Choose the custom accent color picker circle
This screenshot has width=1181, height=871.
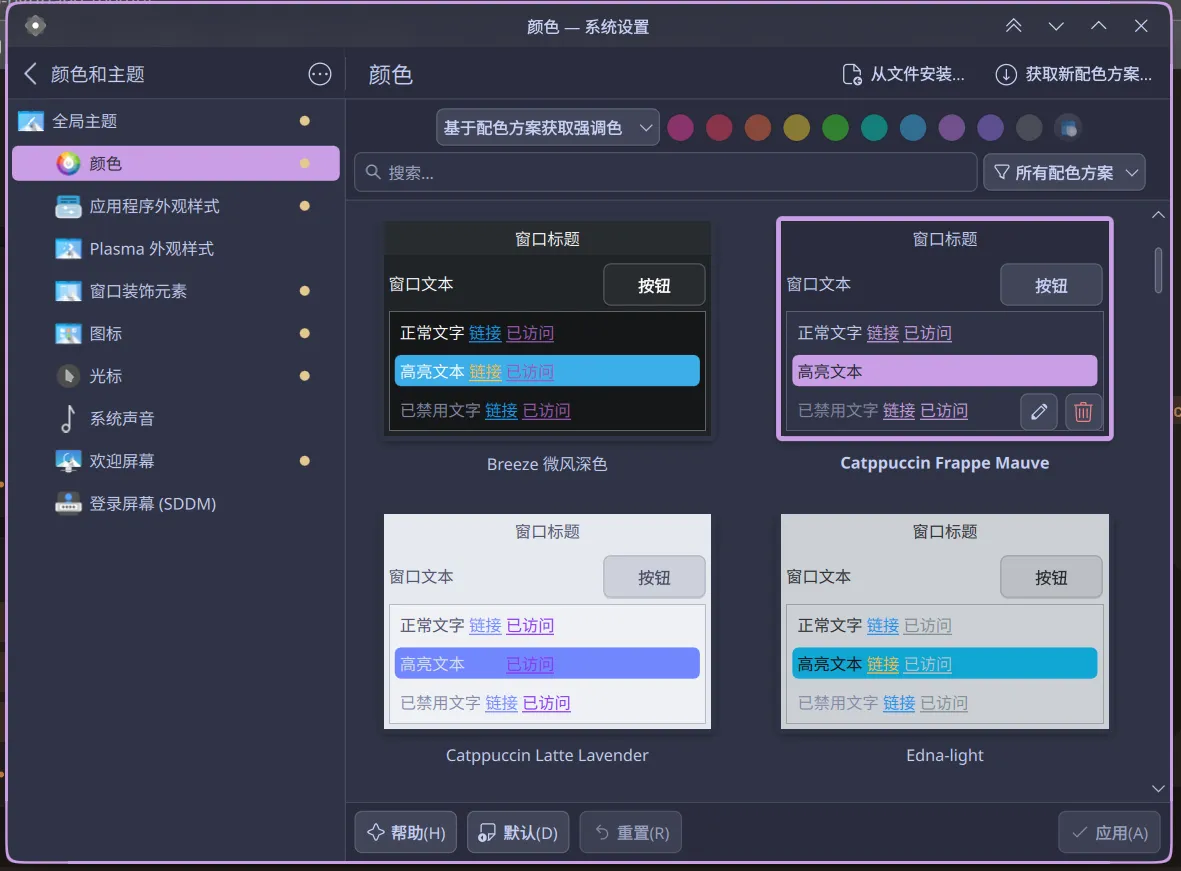pyautogui.click(x=1068, y=128)
